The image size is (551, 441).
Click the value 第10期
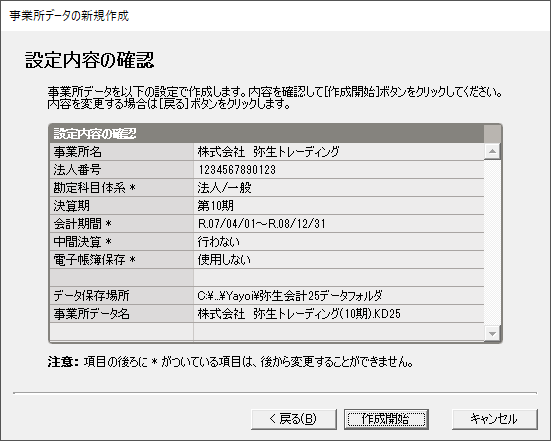point(215,206)
